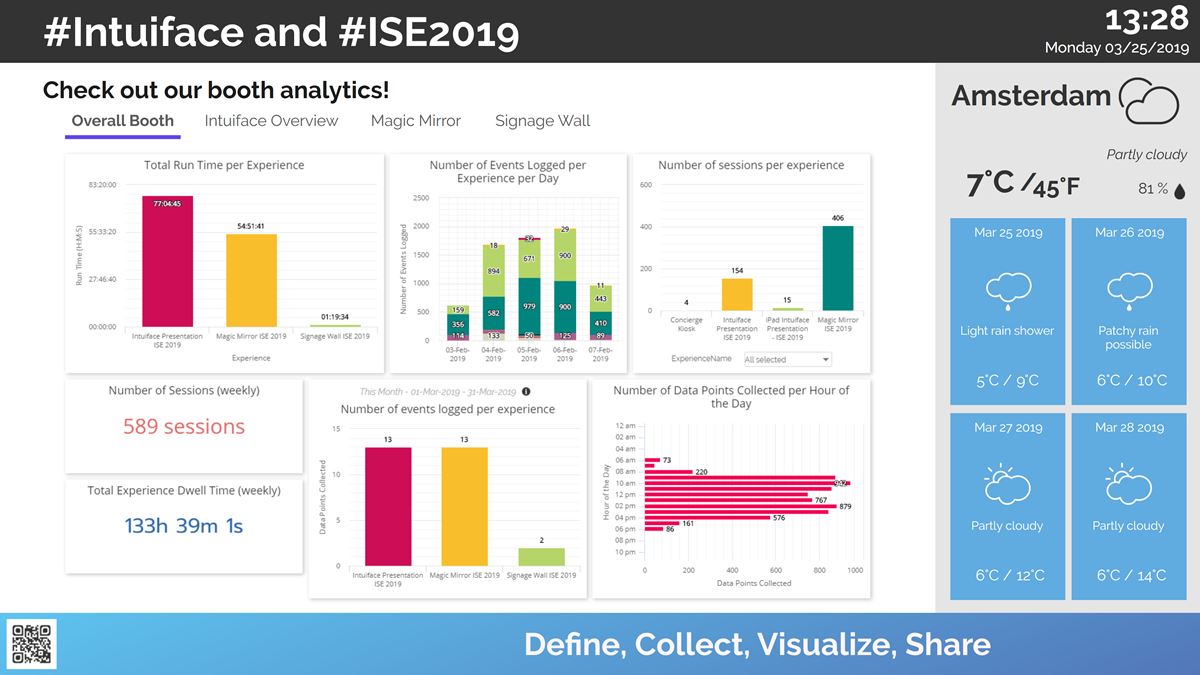This screenshot has width=1200, height=675.
Task: Click the Mar 28 2019 forecast card date
Action: coord(1129,428)
